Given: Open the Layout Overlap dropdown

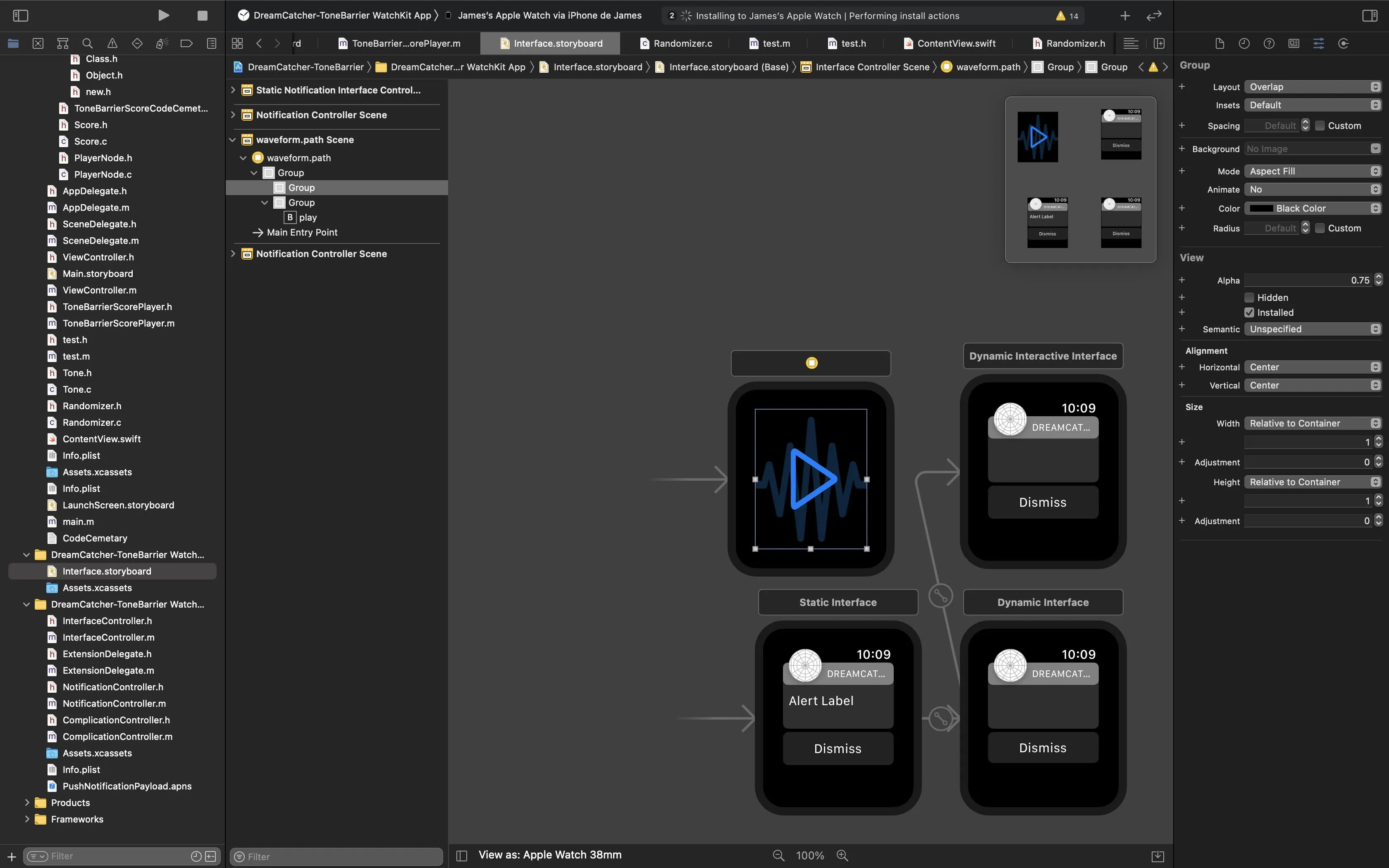Looking at the screenshot, I should coord(1312,87).
